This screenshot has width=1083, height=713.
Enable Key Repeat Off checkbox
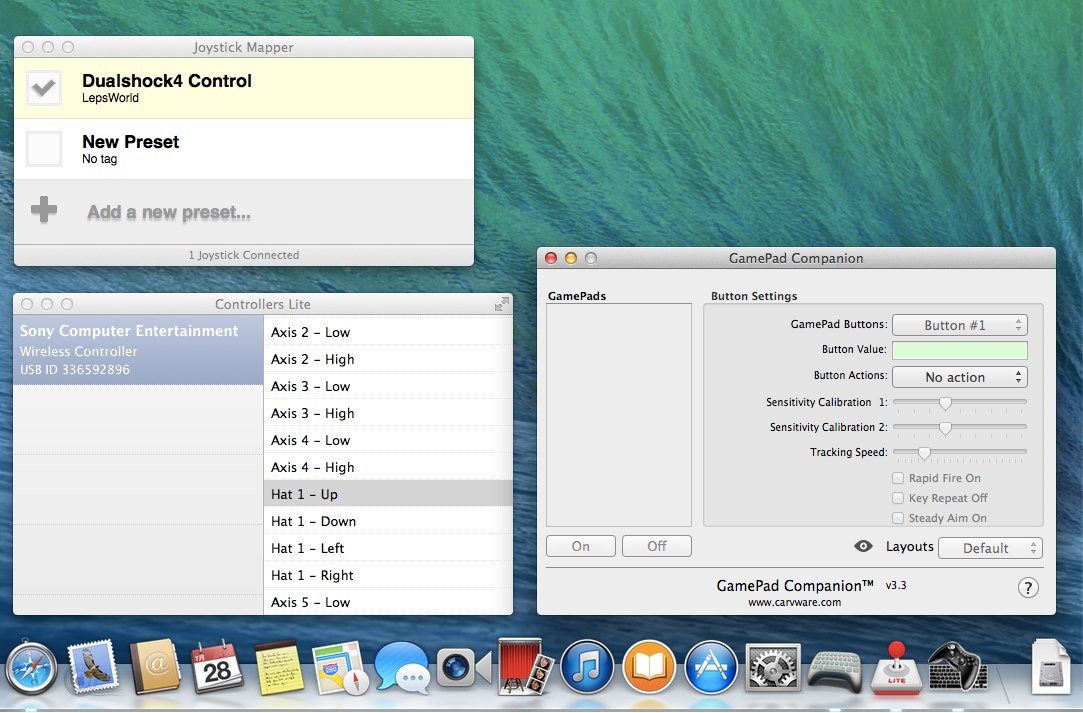coord(898,498)
